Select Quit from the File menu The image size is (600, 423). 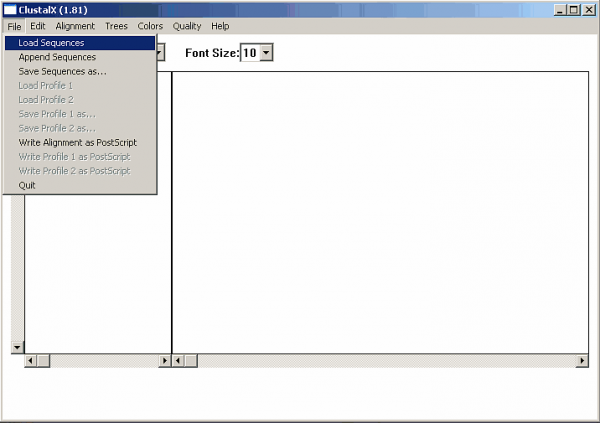tap(27, 185)
